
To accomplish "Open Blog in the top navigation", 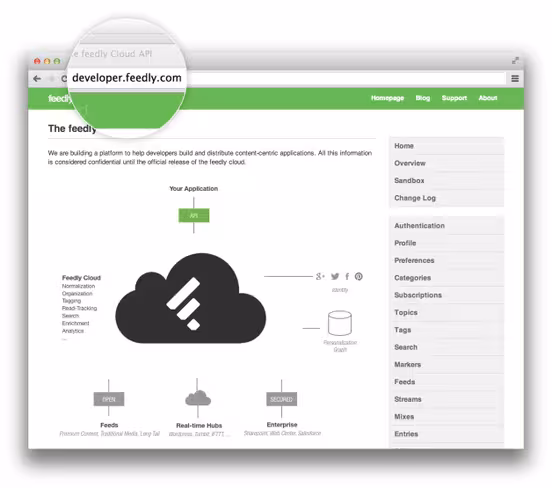I will click(x=423, y=98).
